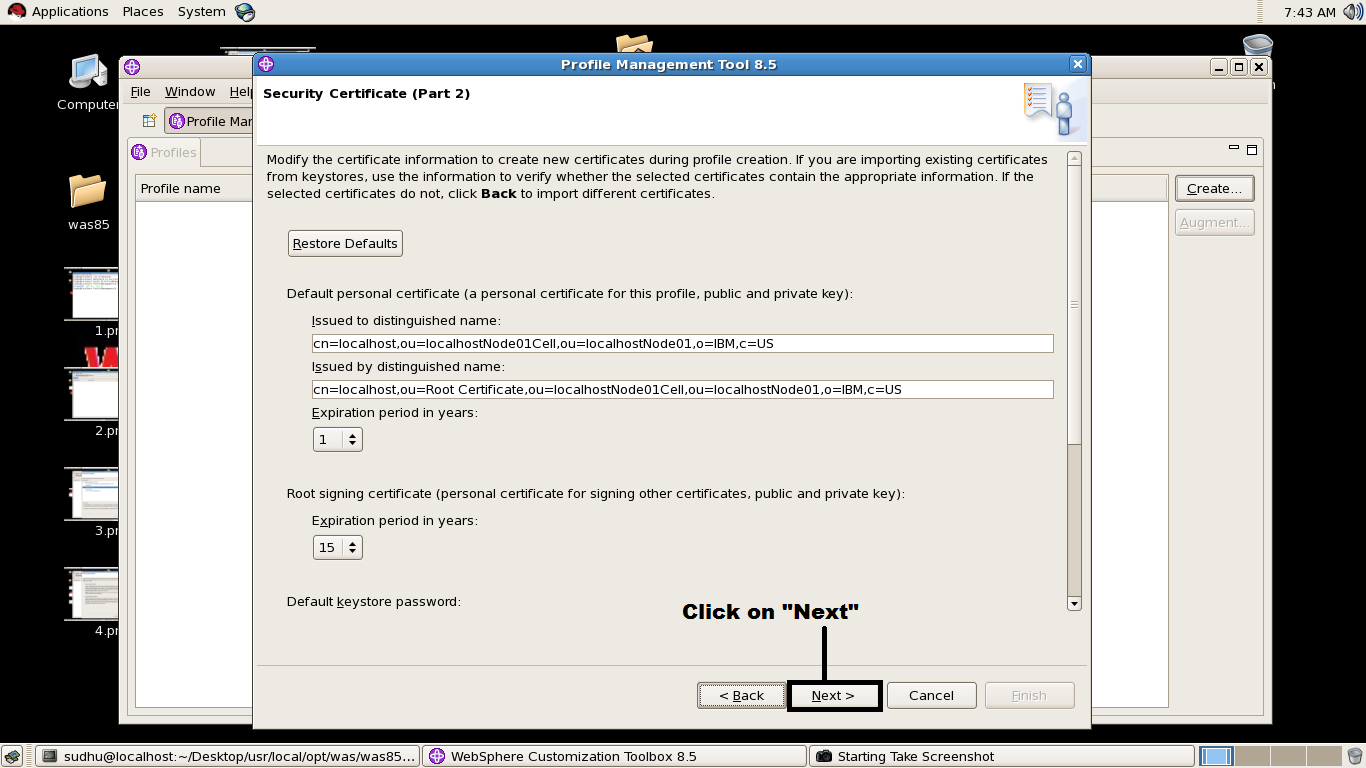Switch to the Profiles tab
This screenshot has width=1366, height=768.
pyautogui.click(x=163, y=152)
